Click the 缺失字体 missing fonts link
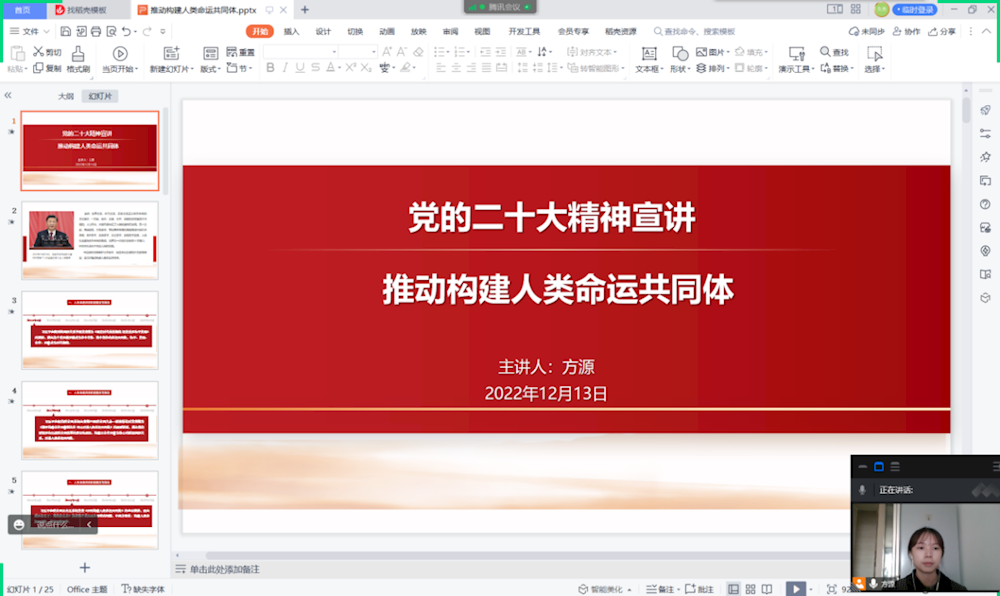This screenshot has height=596, width=1000. coord(148,589)
